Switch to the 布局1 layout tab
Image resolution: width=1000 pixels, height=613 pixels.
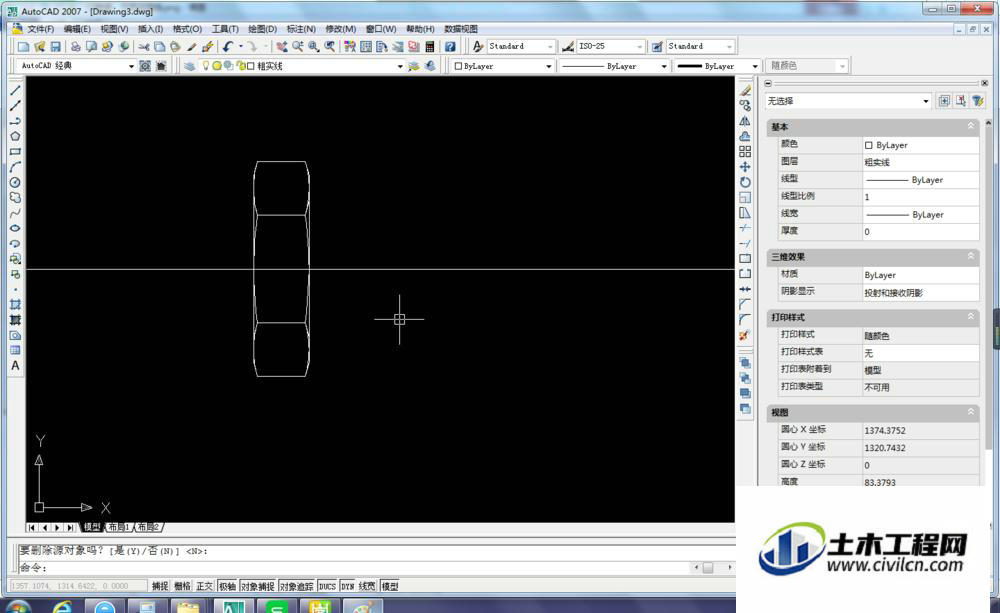pyautogui.click(x=119, y=527)
